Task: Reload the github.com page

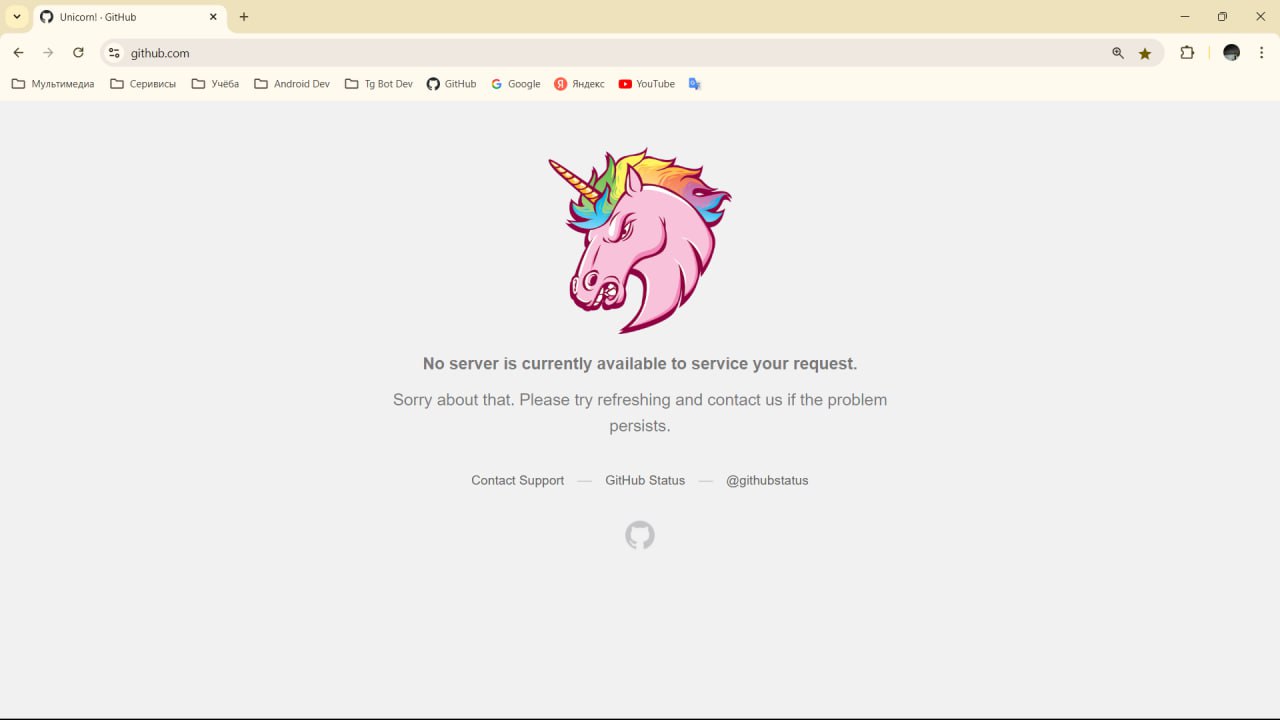Action: (78, 53)
